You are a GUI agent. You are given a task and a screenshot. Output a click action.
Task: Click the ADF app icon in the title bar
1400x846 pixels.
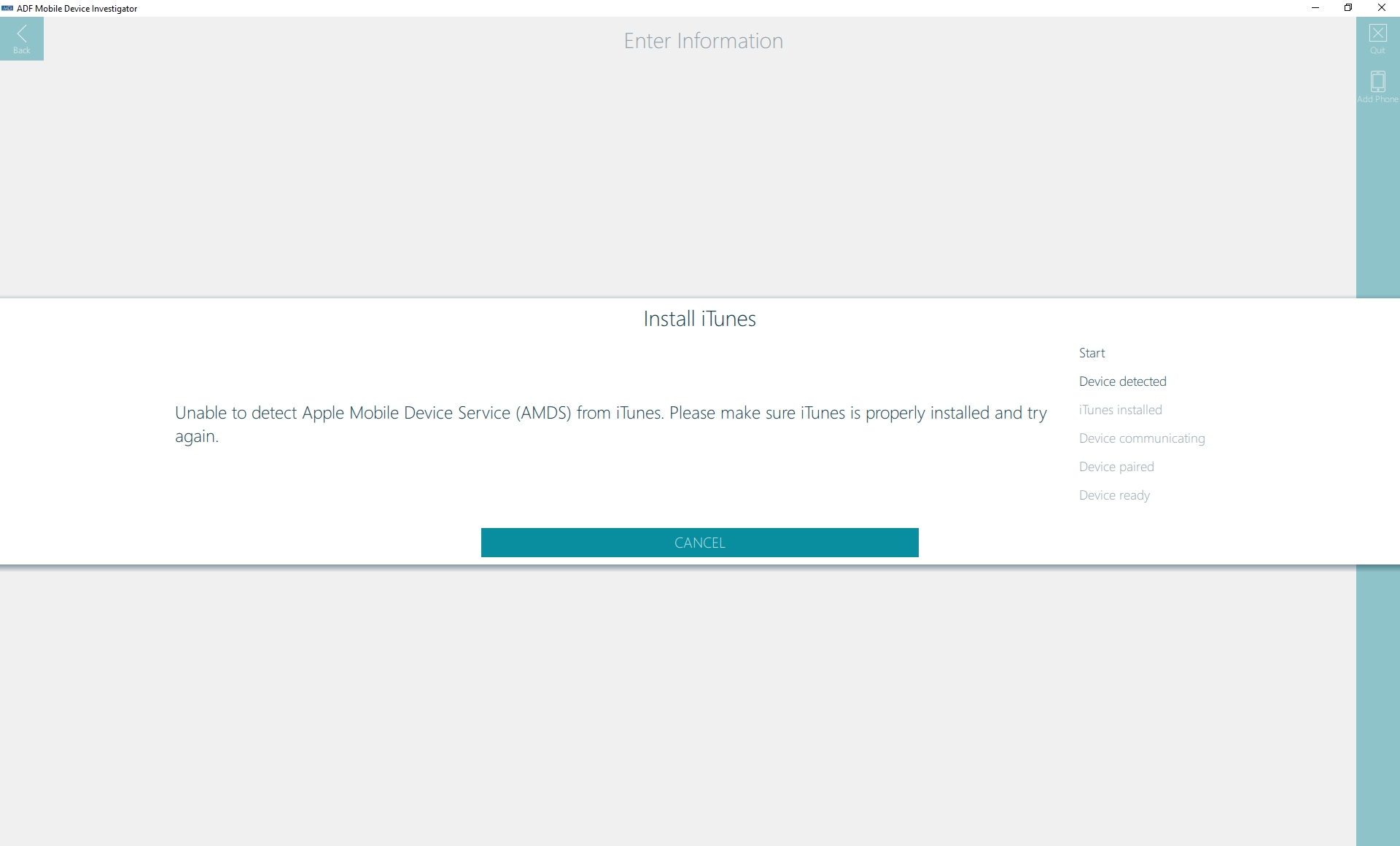pyautogui.click(x=7, y=8)
